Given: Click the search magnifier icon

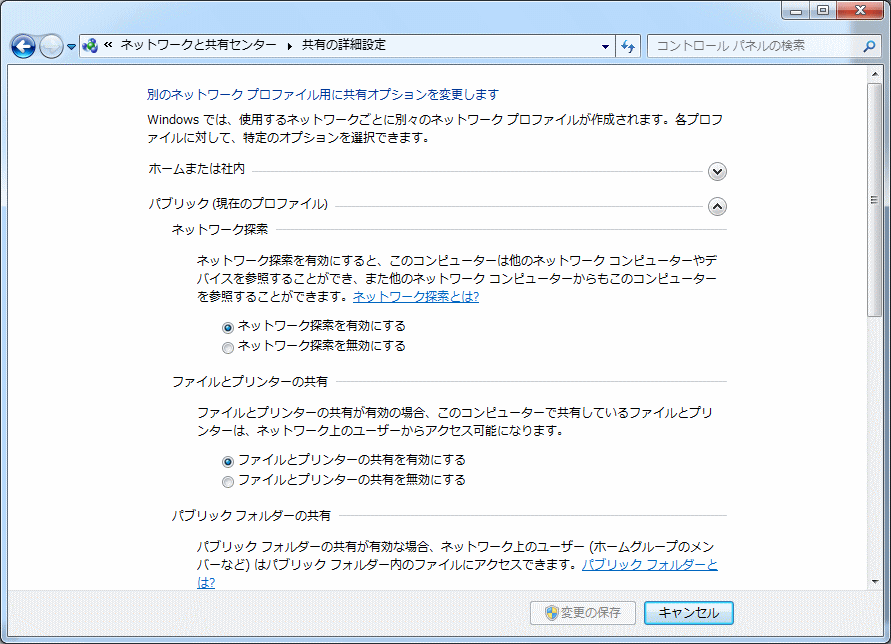Looking at the screenshot, I should pyautogui.click(x=868, y=46).
